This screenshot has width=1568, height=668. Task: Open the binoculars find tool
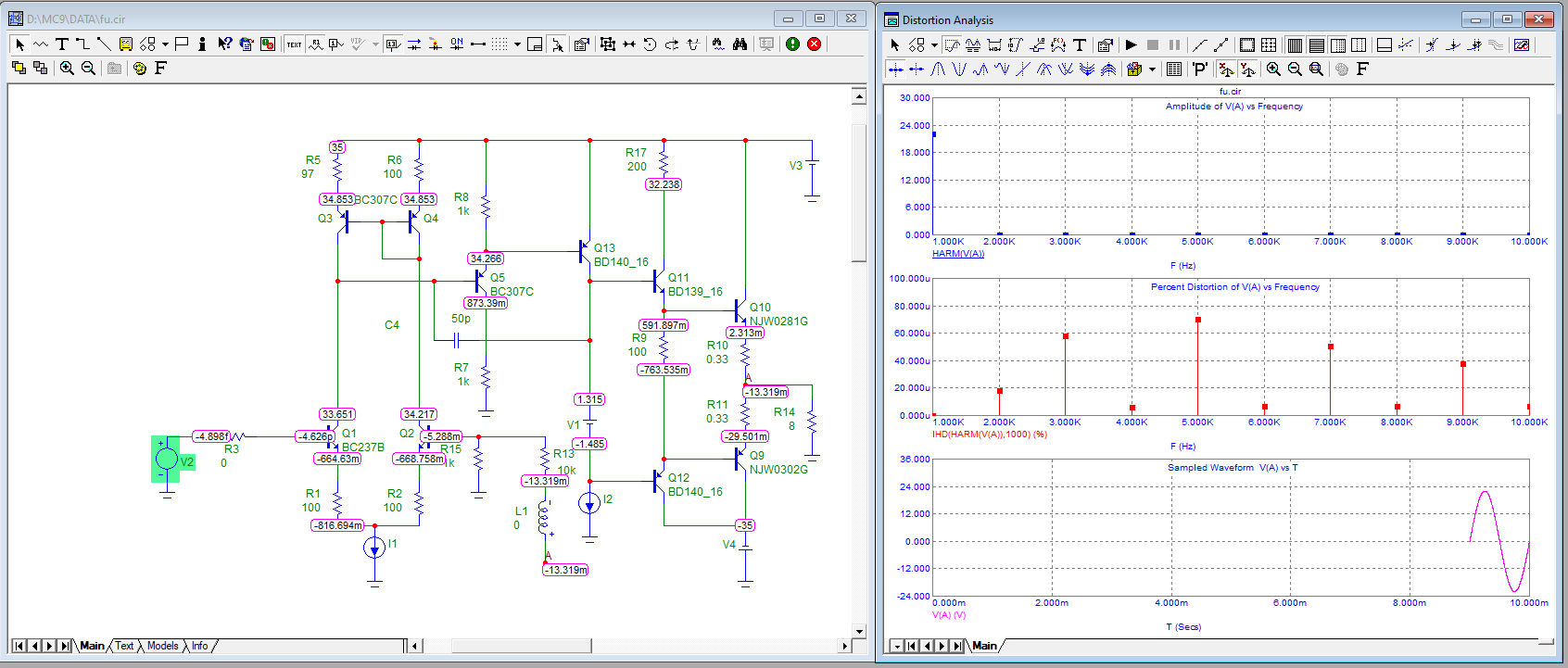coord(740,44)
